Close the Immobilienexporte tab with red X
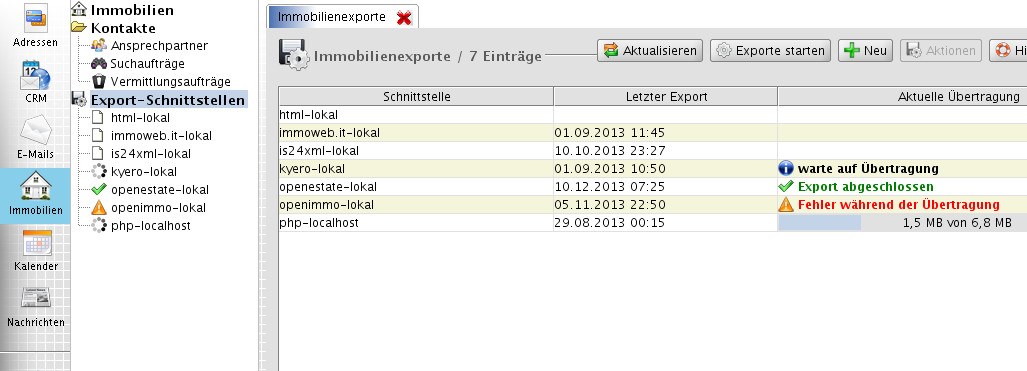The height and width of the screenshot is (371, 1027). click(x=404, y=18)
